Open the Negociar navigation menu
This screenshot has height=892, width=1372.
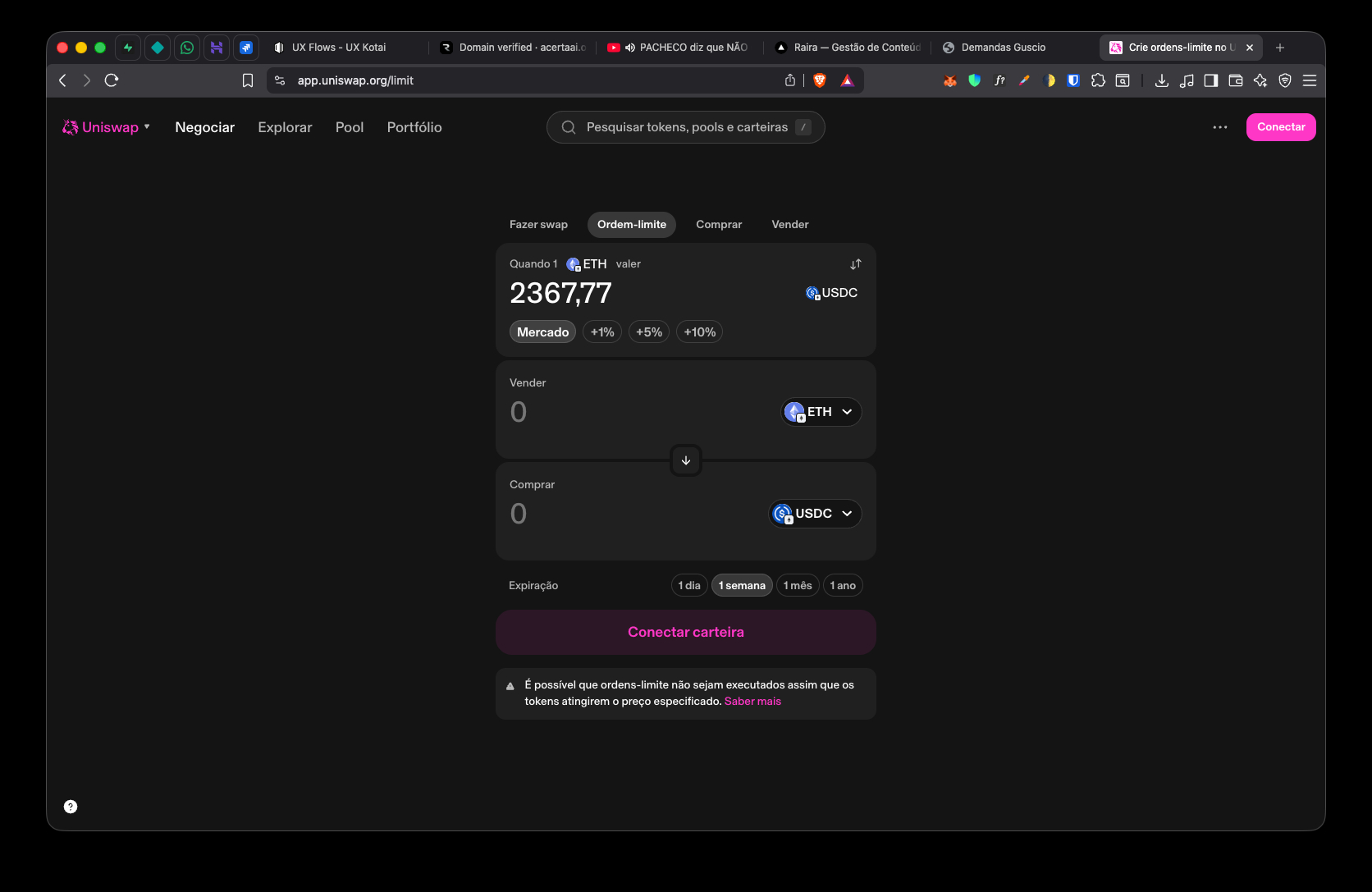[x=205, y=127]
